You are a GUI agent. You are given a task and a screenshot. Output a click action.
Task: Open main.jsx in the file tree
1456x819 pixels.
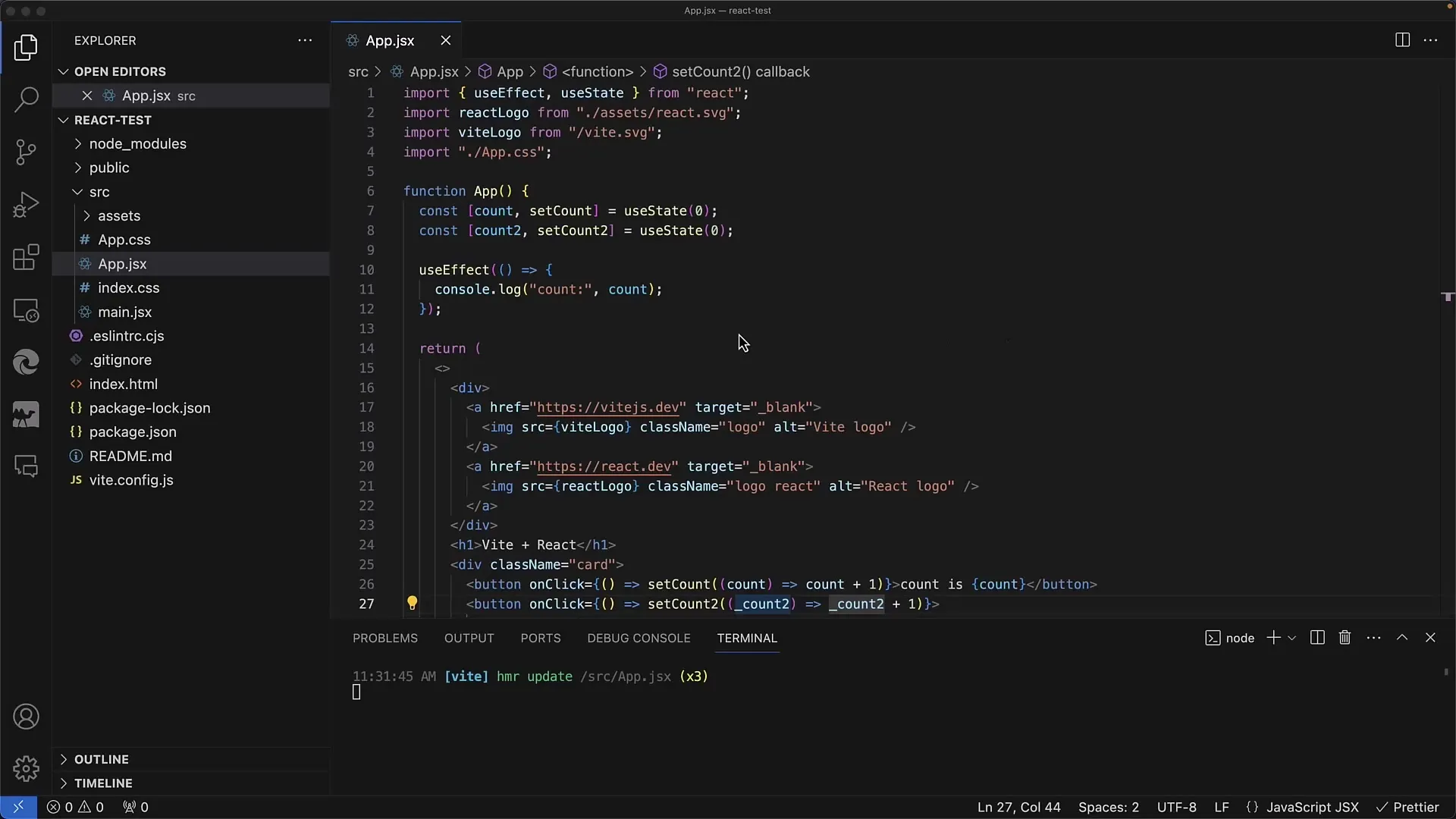191,312
